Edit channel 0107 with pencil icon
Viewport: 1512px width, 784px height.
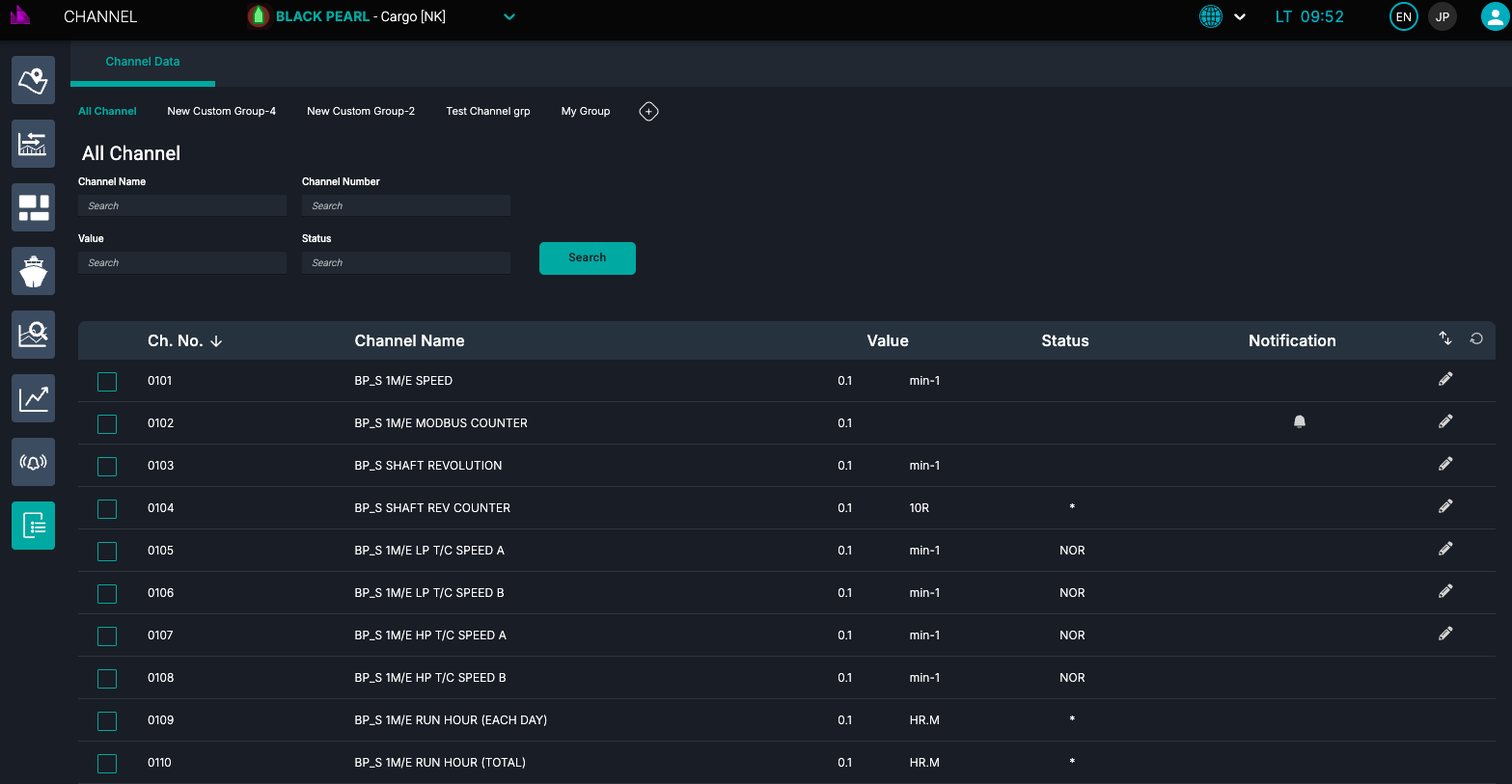pyautogui.click(x=1445, y=634)
